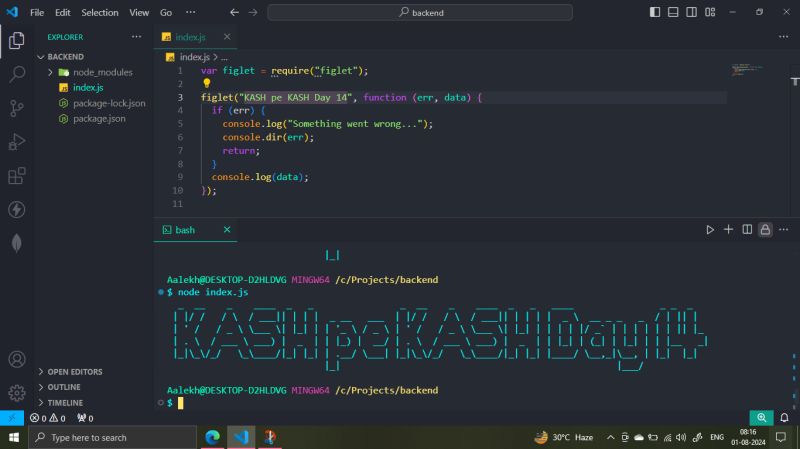Open VS Code taskbar icon
This screenshot has height=449, width=800.
(241, 437)
